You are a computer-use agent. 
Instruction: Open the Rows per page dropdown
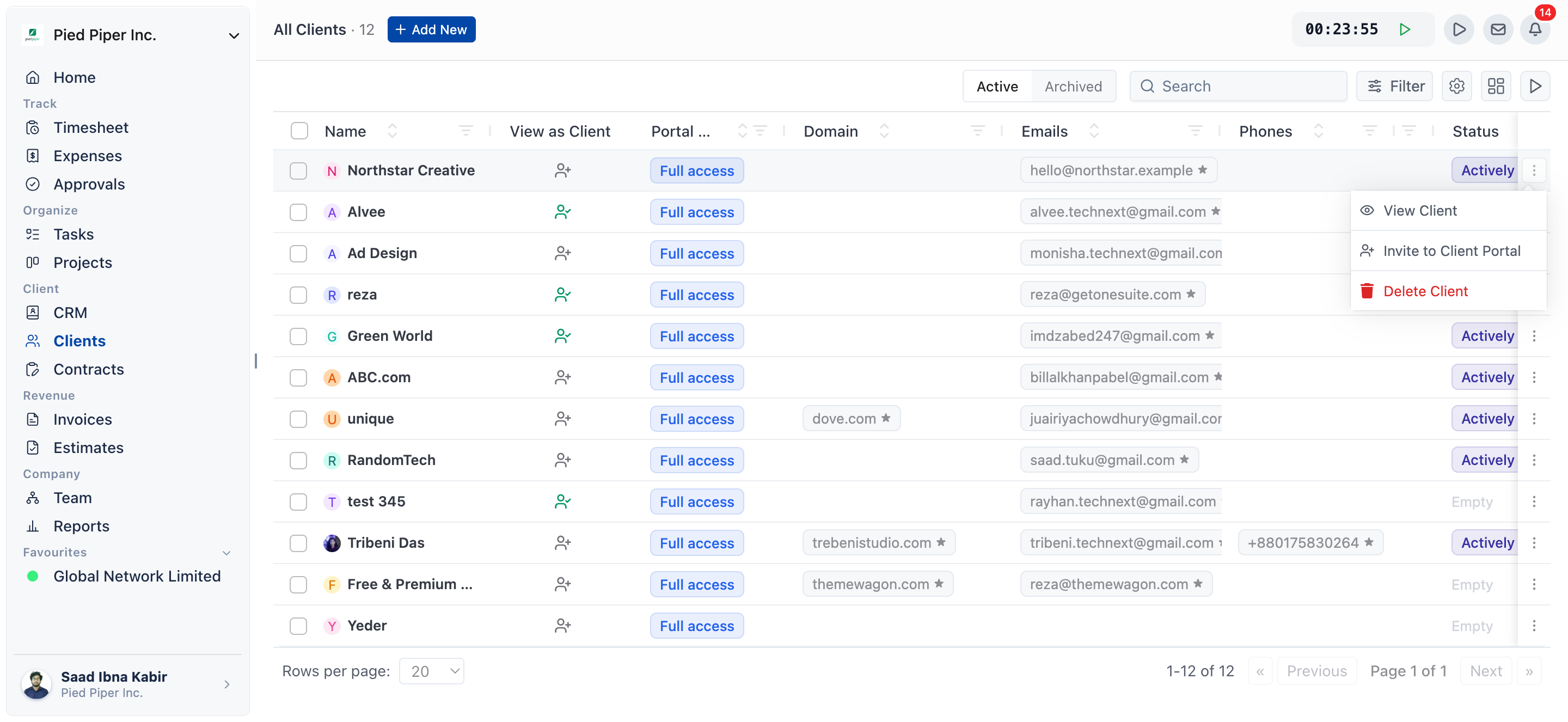point(432,671)
